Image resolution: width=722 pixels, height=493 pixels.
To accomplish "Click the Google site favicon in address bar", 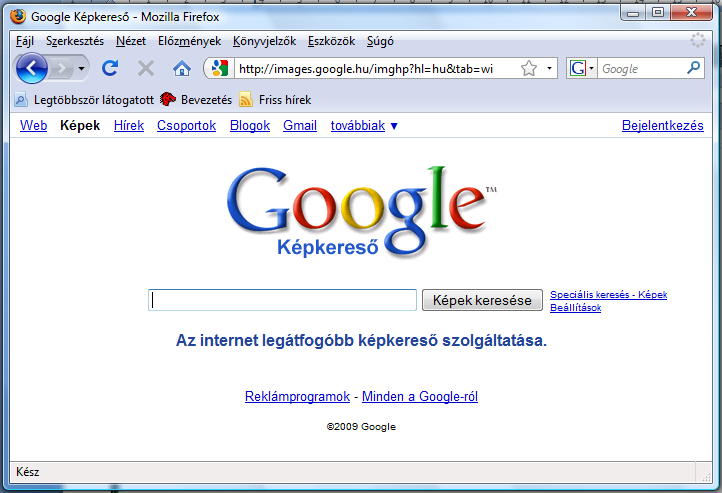I will [x=220, y=69].
